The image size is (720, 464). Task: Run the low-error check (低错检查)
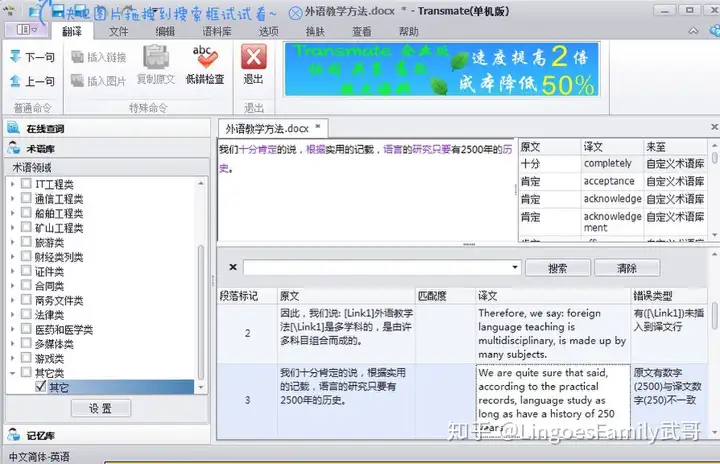coord(205,65)
